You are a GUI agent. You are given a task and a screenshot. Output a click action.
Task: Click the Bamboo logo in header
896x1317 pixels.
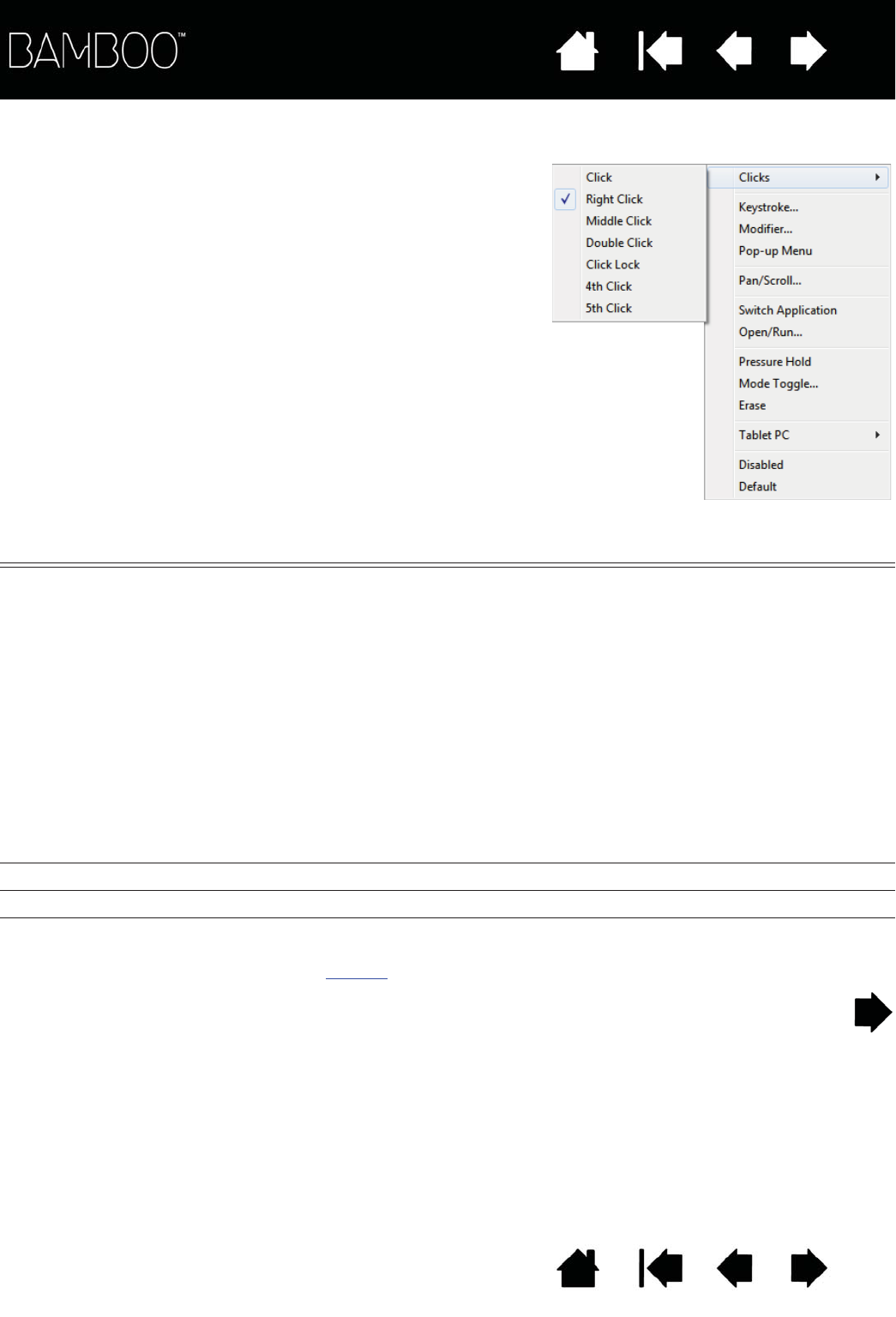97,51
